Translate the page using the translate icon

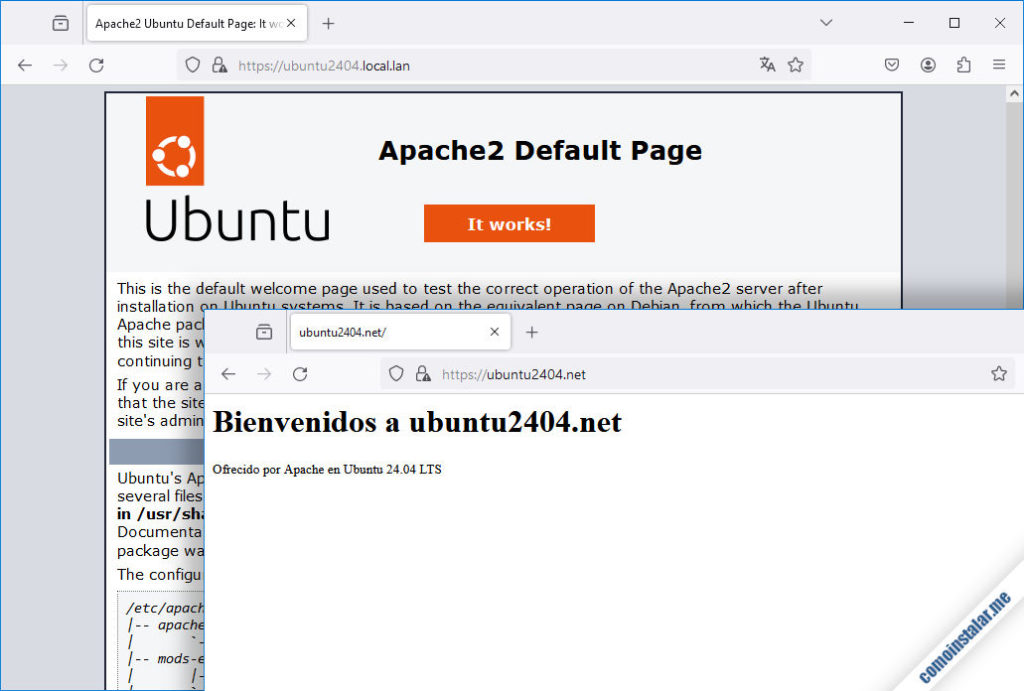(767, 64)
